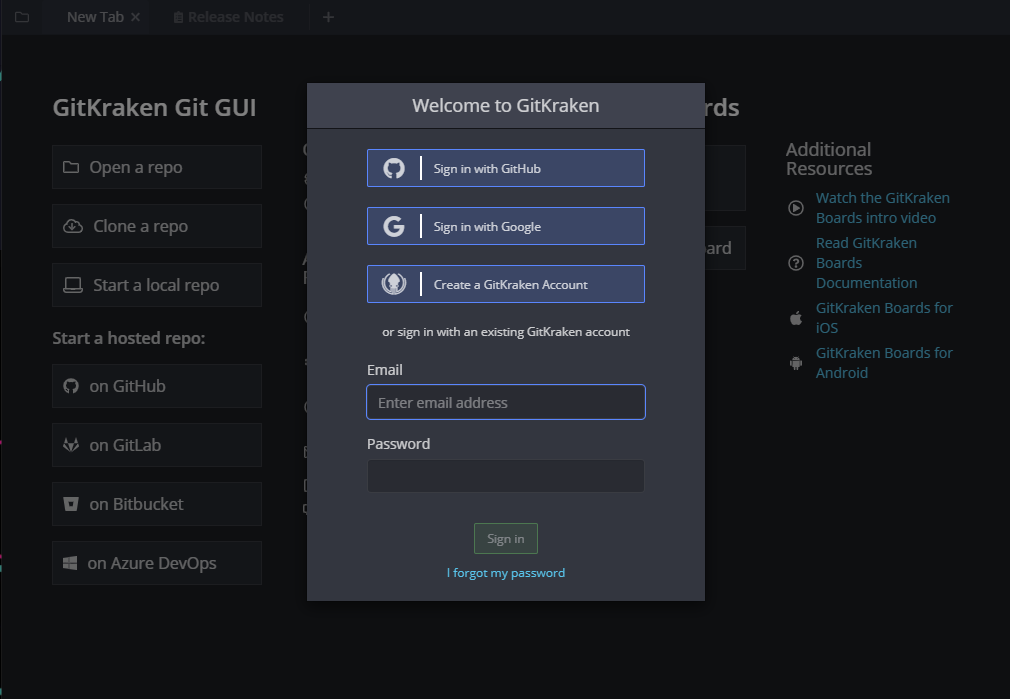This screenshot has width=1010, height=699.
Task: Click 'or sign in with an existing GitKraken account' text
Action: pos(506,332)
